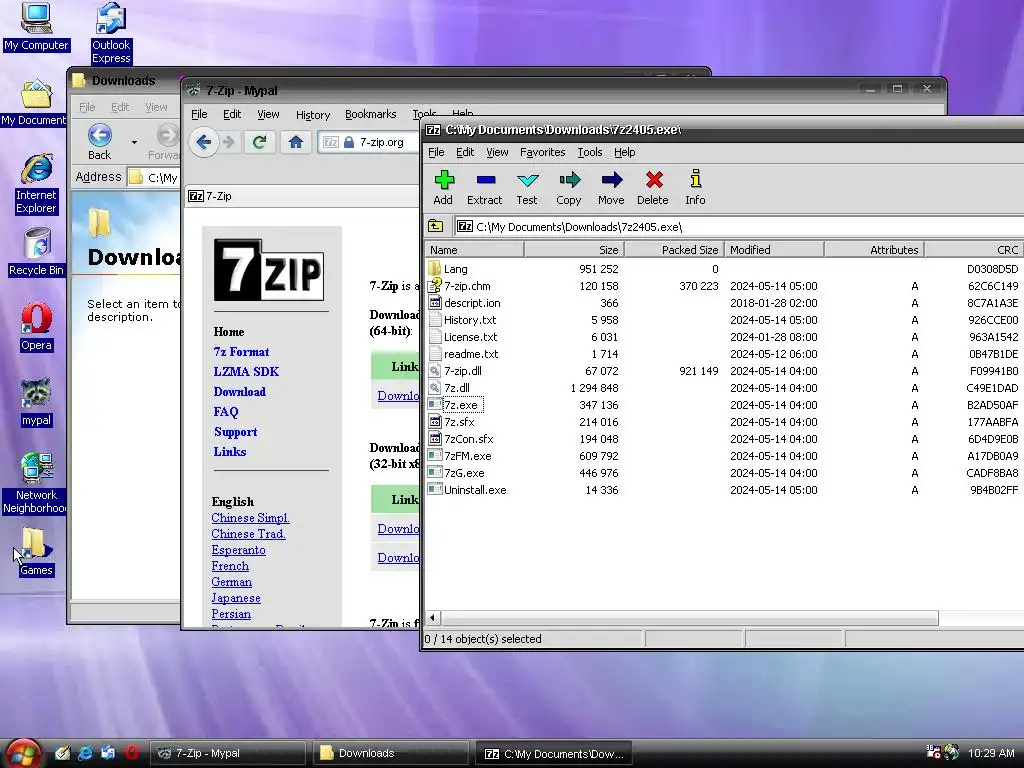Select the mypal desktop icon
Image resolution: width=1024 pixels, height=768 pixels.
coord(37,402)
